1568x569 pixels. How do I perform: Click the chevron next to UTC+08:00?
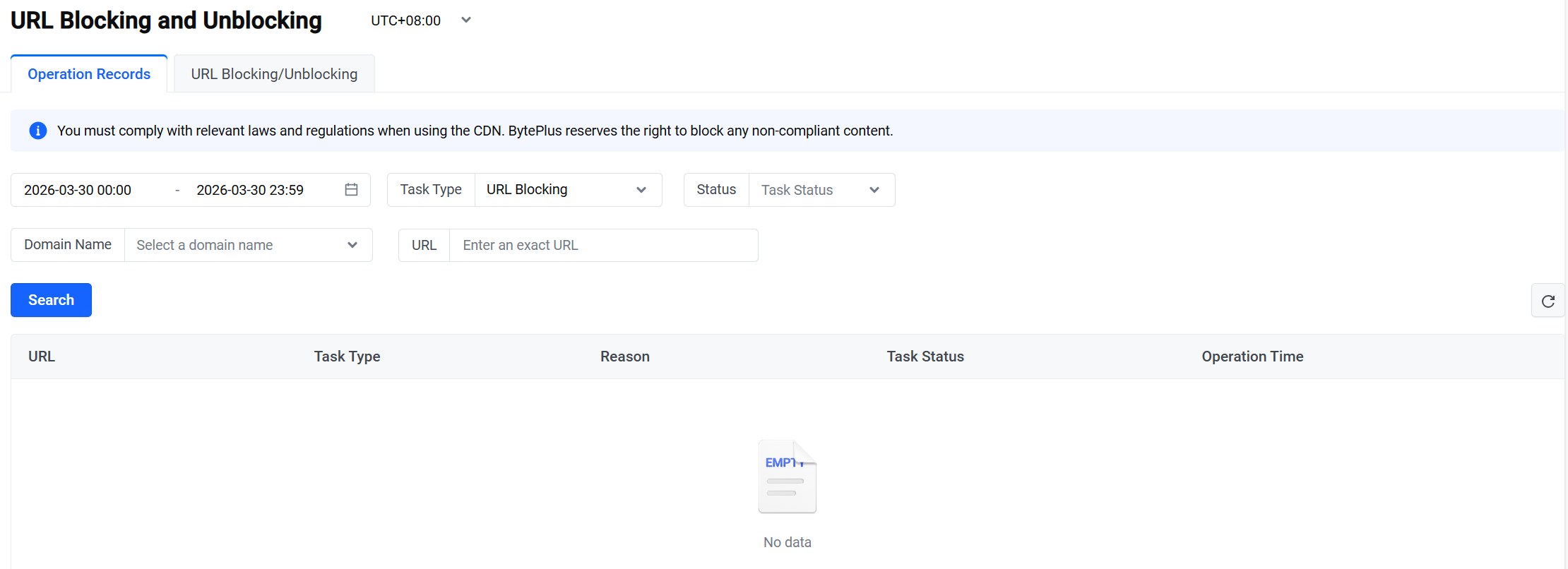[466, 20]
